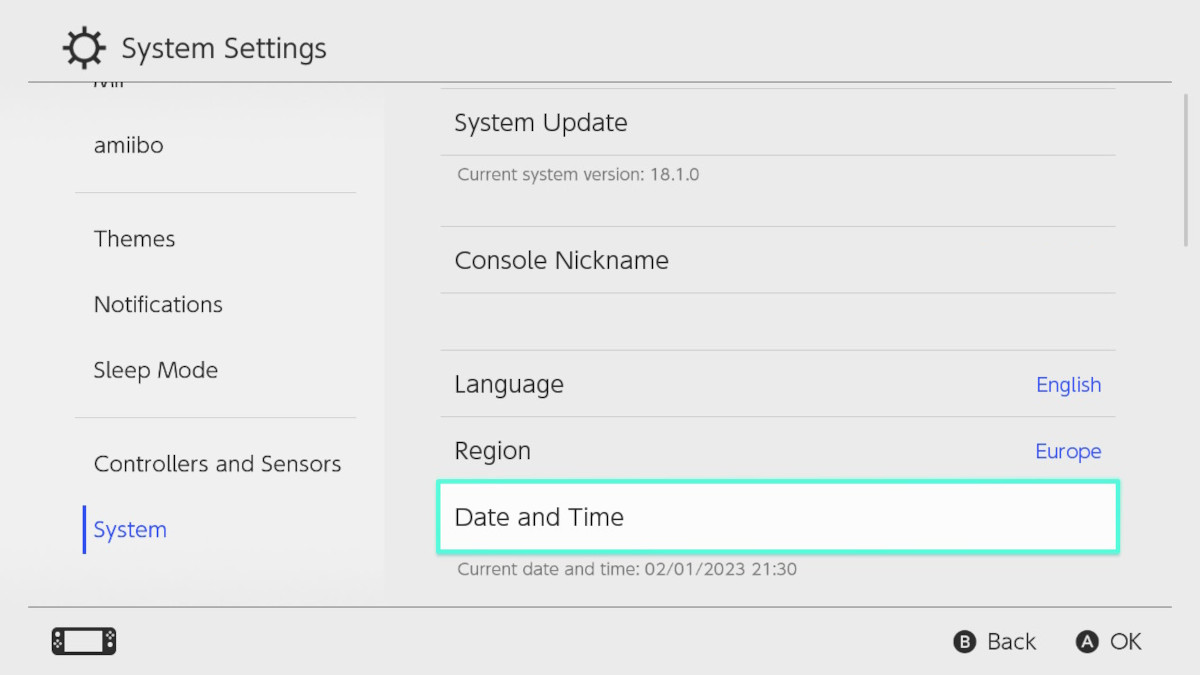Open Sleep Mode settings
This screenshot has width=1200, height=675.
pos(155,370)
